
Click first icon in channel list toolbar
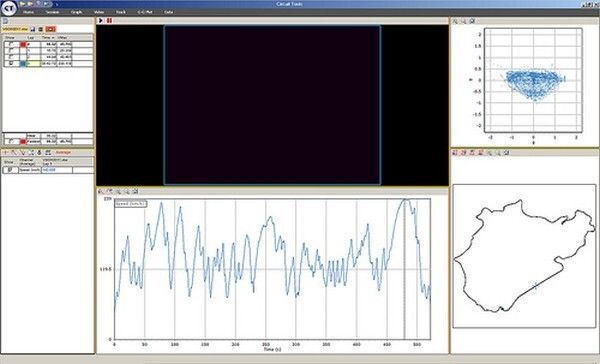(5, 152)
